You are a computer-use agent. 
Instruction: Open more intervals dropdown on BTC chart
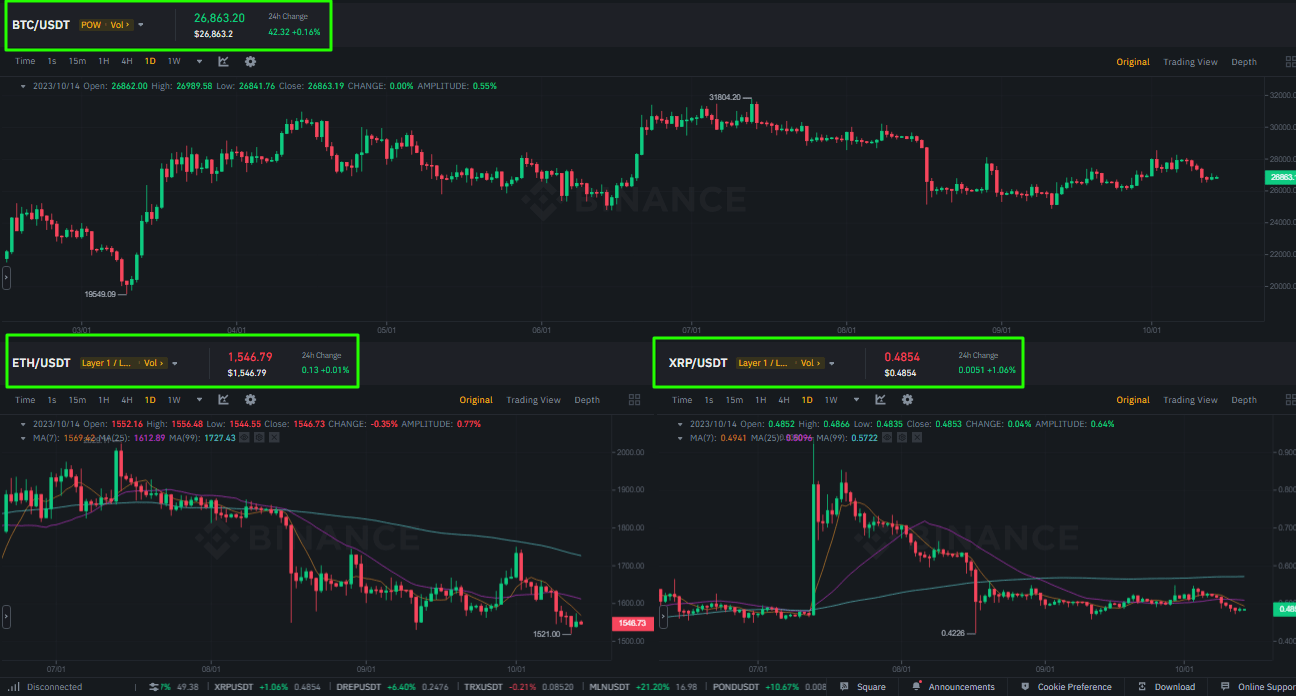[199, 62]
